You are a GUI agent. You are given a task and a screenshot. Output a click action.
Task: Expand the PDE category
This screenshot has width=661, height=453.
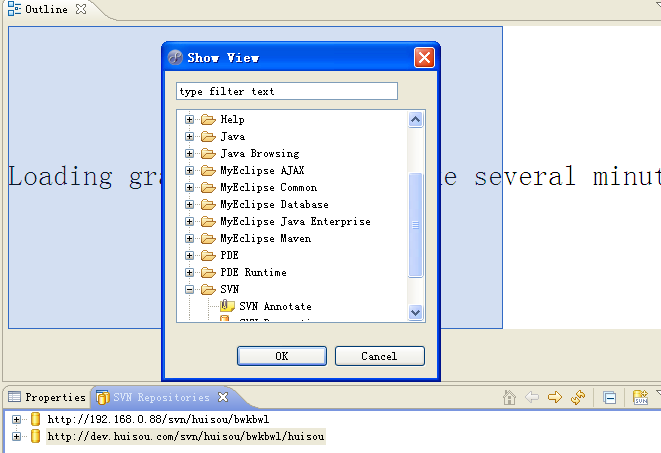click(x=189, y=255)
